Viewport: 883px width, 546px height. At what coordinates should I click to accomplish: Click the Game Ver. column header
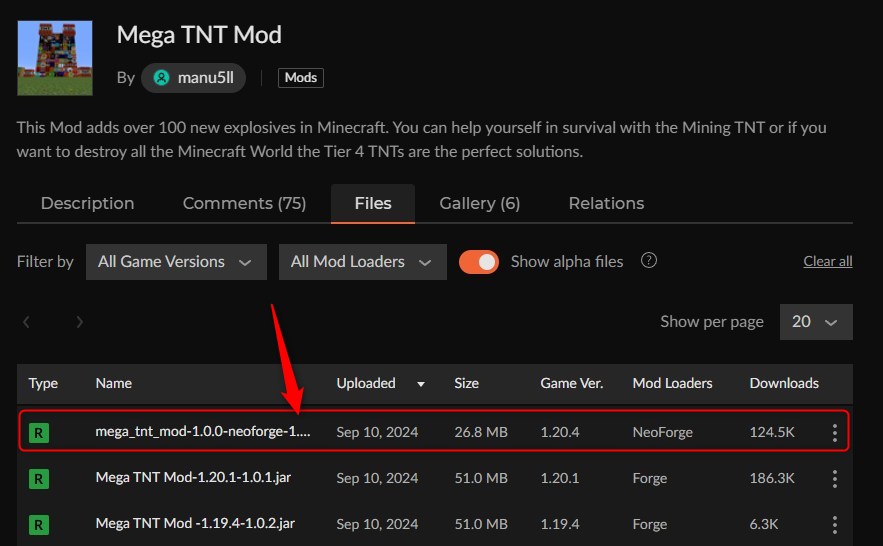(x=572, y=383)
